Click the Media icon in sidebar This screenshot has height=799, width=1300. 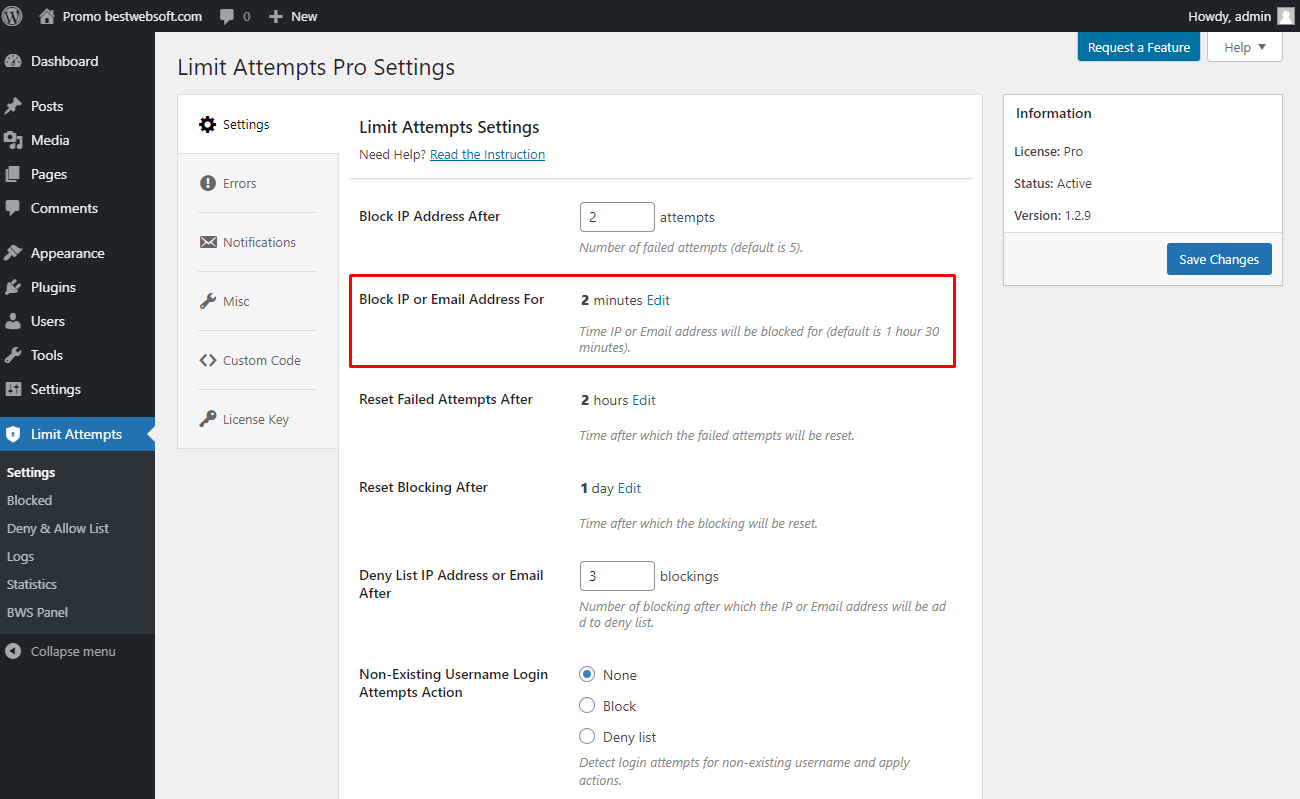click(x=13, y=140)
